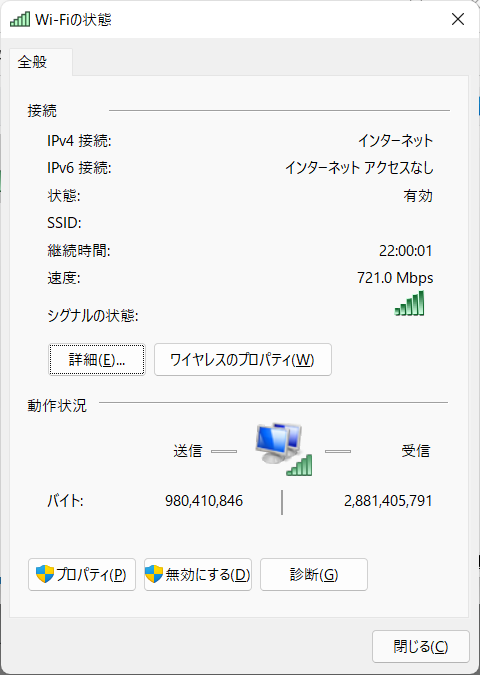Click the 受信 label
This screenshot has height=675, width=480.
416,451
